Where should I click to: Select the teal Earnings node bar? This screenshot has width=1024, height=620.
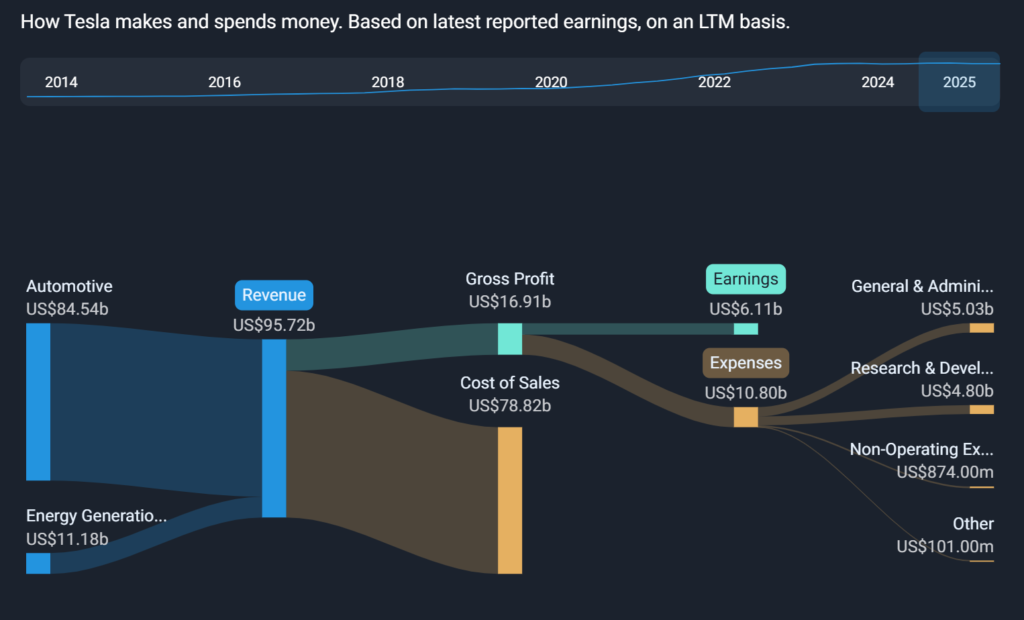click(745, 329)
